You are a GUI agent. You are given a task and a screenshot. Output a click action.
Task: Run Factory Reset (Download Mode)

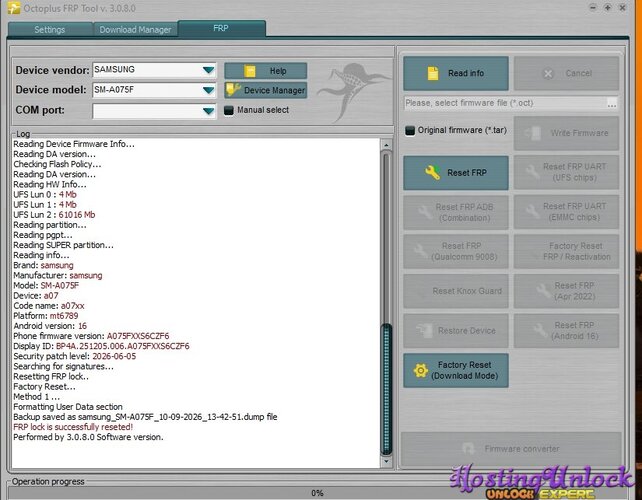tap(456, 371)
